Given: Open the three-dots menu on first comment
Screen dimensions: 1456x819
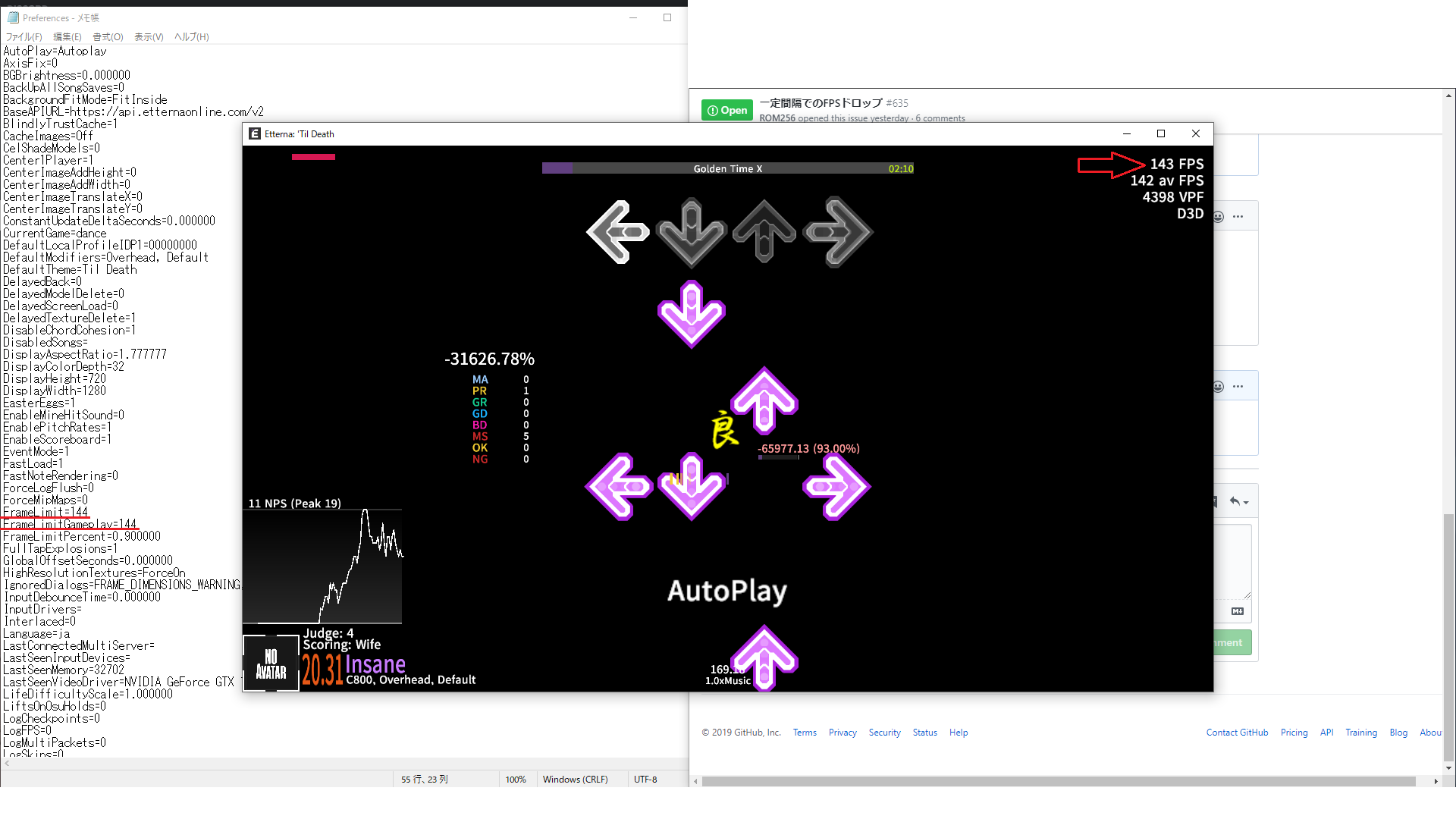Looking at the screenshot, I should (x=1238, y=217).
